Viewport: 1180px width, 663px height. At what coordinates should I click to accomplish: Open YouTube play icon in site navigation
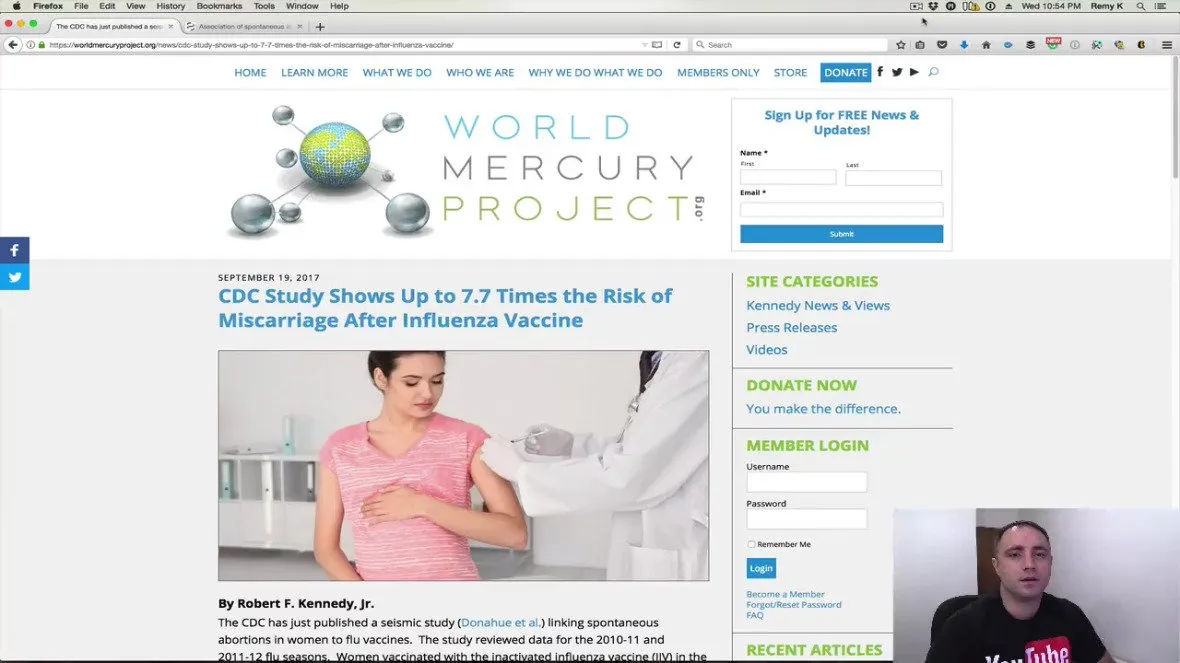(x=914, y=72)
